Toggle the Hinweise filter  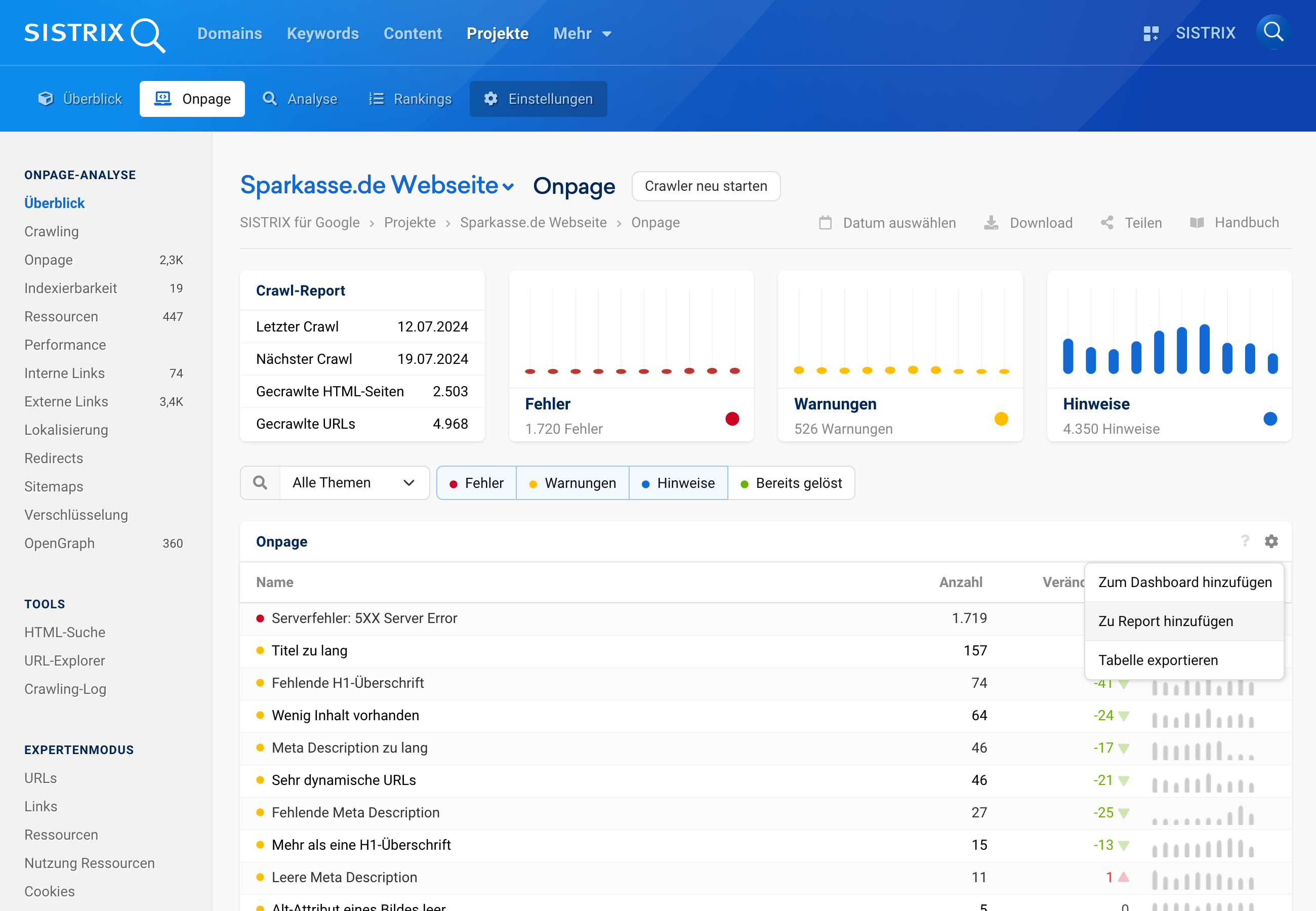[x=678, y=483]
